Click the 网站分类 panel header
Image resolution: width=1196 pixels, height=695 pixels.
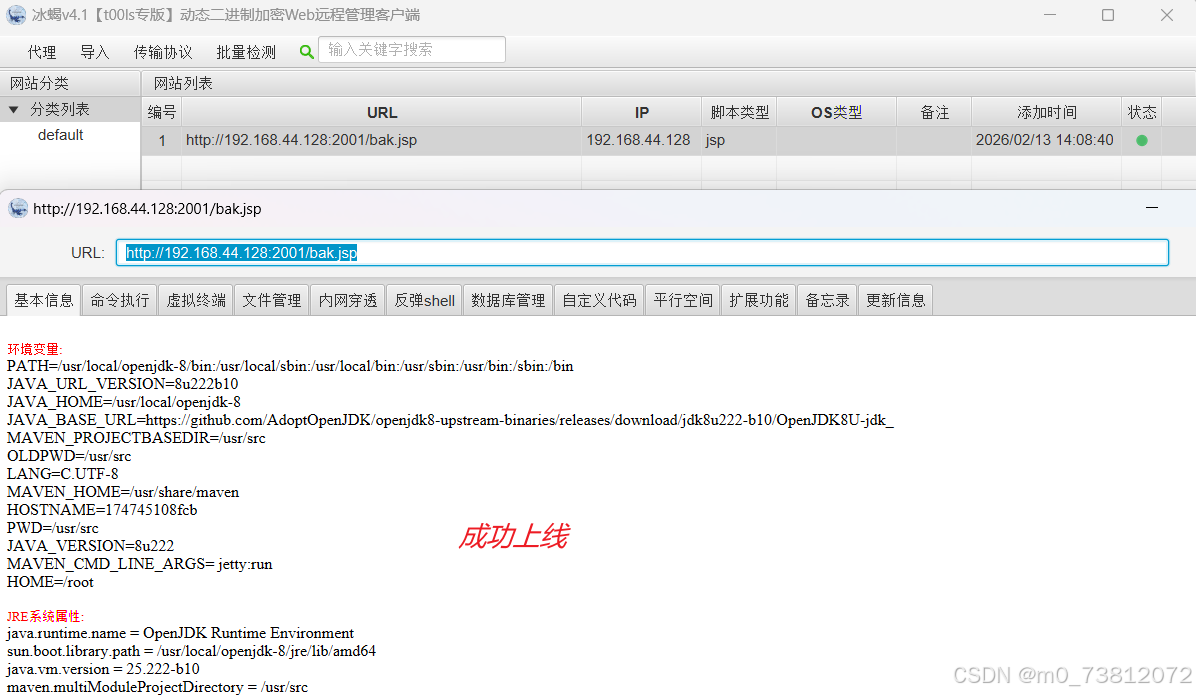[70, 83]
